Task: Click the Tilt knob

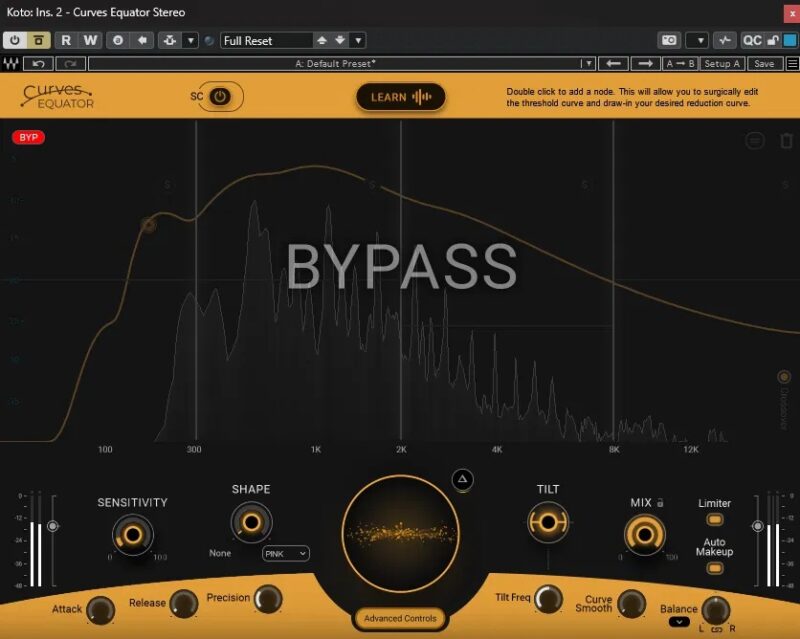Action: [x=548, y=523]
